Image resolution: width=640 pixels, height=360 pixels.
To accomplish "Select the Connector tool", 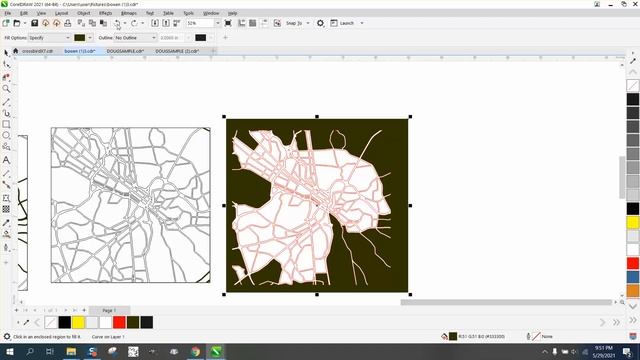I will (6, 185).
